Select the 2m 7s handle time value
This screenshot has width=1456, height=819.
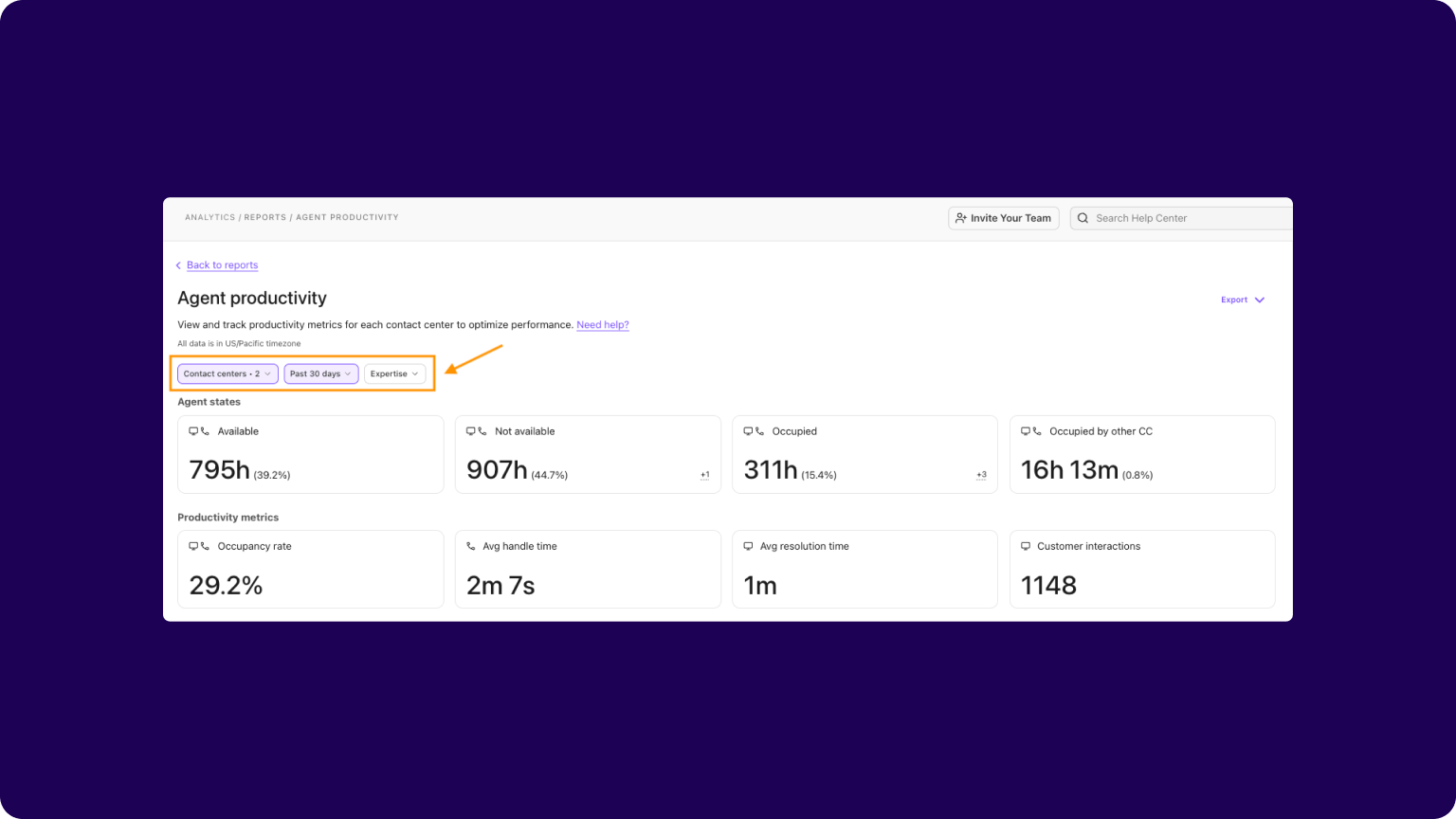pos(500,586)
